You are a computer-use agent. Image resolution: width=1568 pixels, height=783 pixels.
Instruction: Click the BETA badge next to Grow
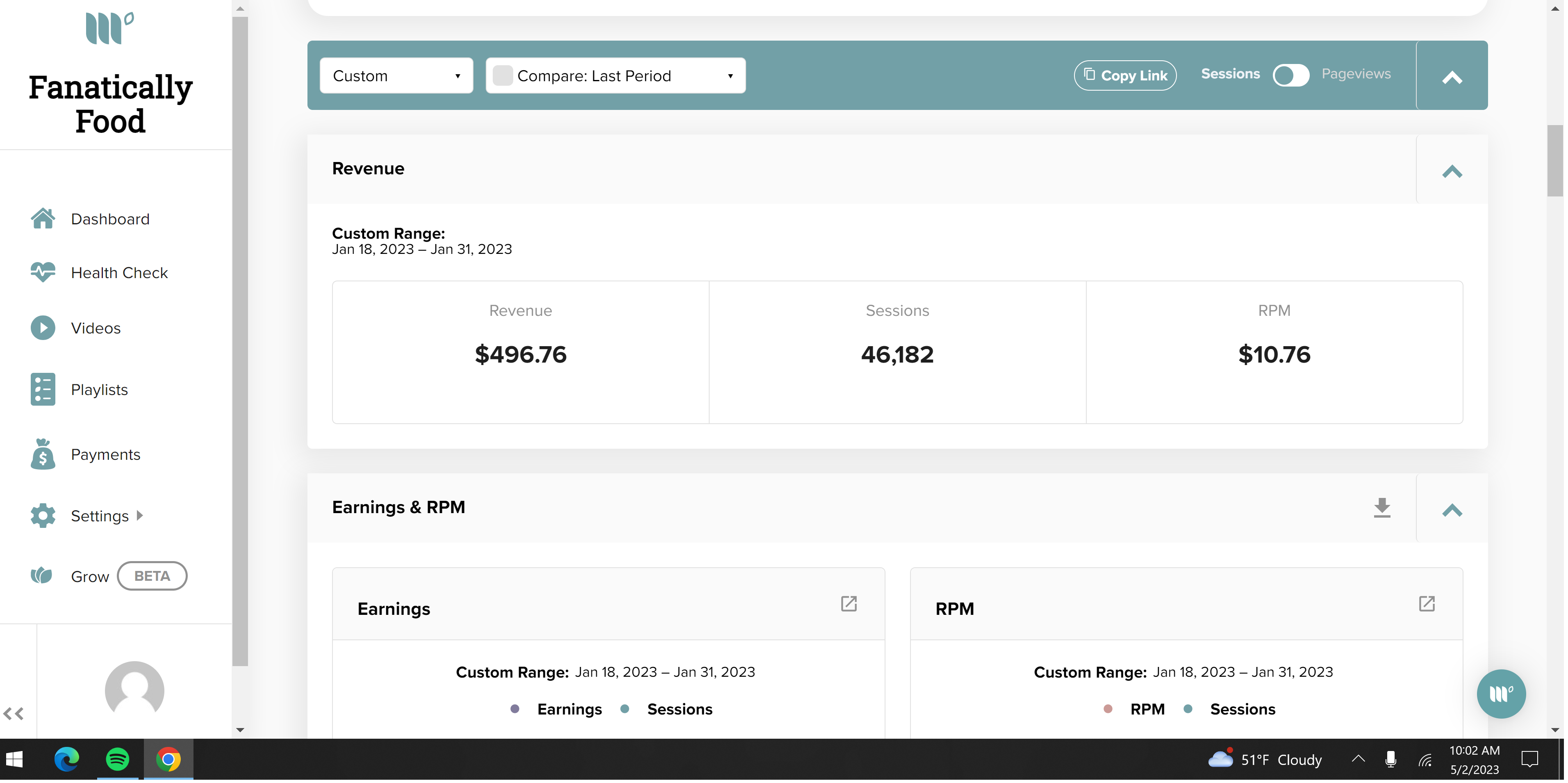pos(152,576)
